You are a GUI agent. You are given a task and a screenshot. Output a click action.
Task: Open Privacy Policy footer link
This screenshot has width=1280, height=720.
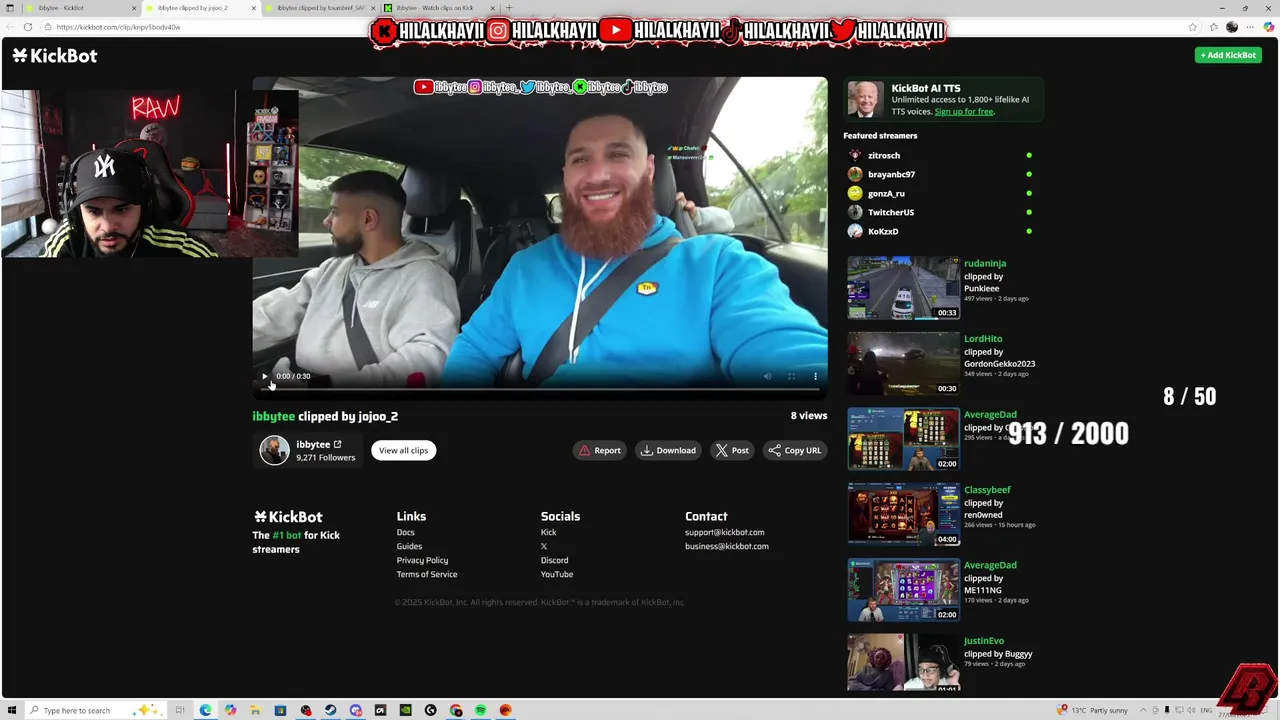422,560
